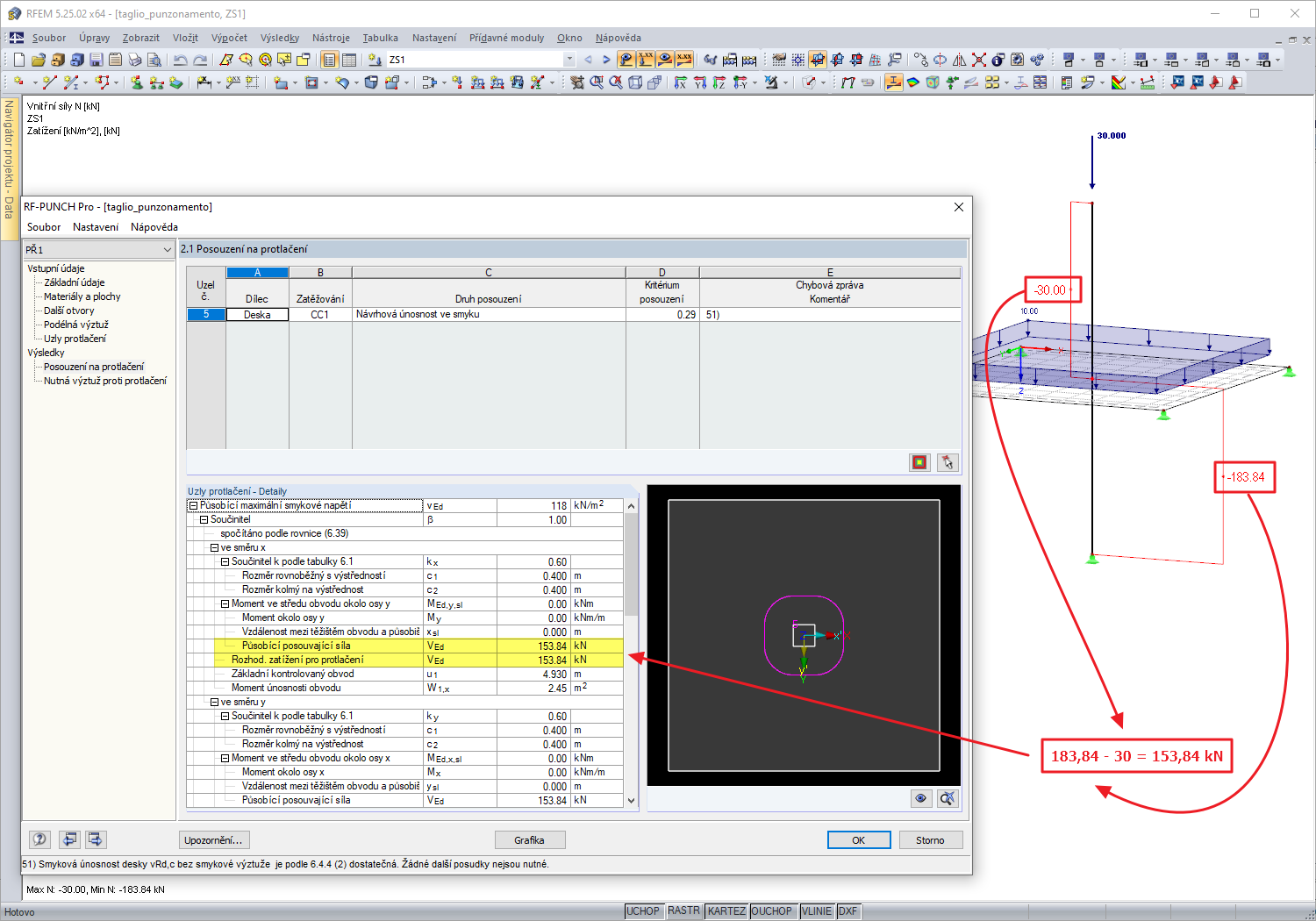
Task: Click the dialog help question mark icon
Action: [39, 839]
